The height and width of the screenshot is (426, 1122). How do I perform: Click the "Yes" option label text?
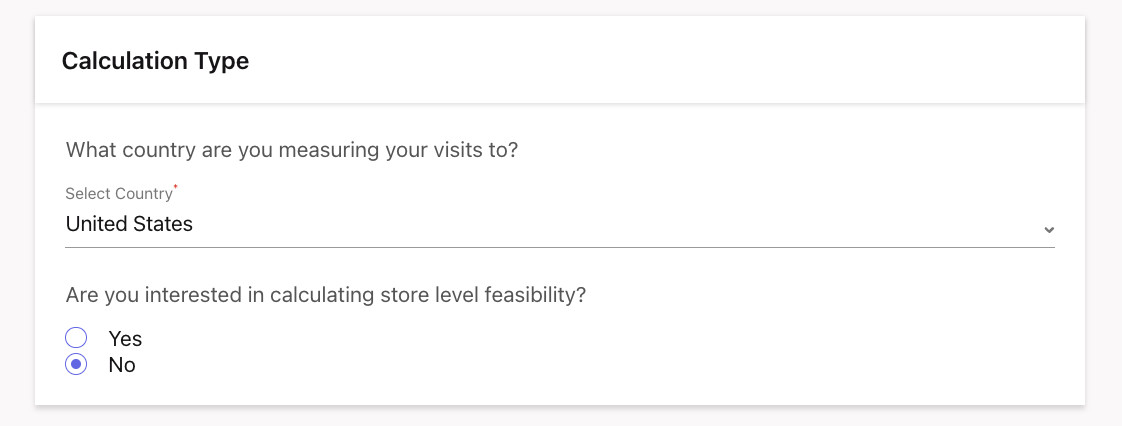pos(125,339)
